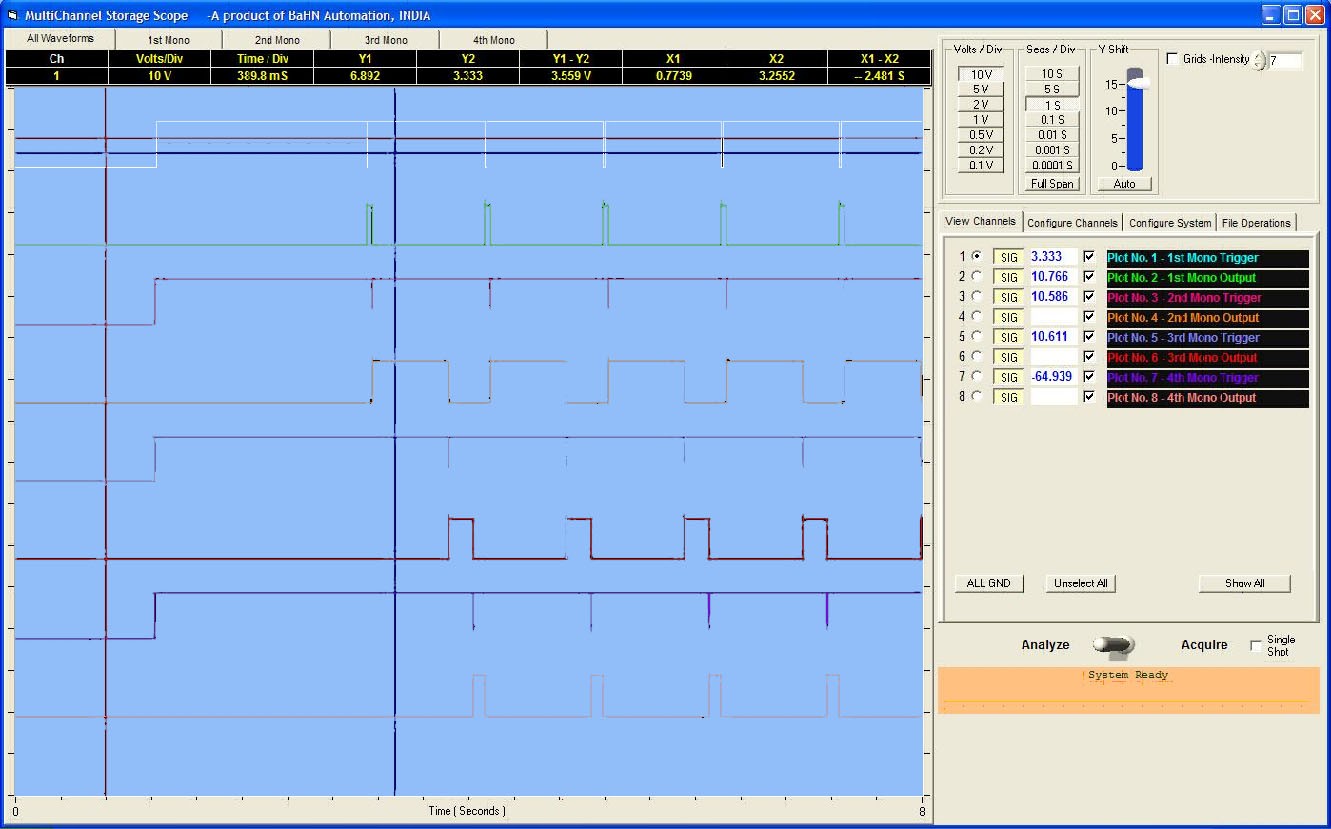Viewport: 1331px width, 829px height.
Task: Click the Show All button
Action: click(x=1245, y=583)
